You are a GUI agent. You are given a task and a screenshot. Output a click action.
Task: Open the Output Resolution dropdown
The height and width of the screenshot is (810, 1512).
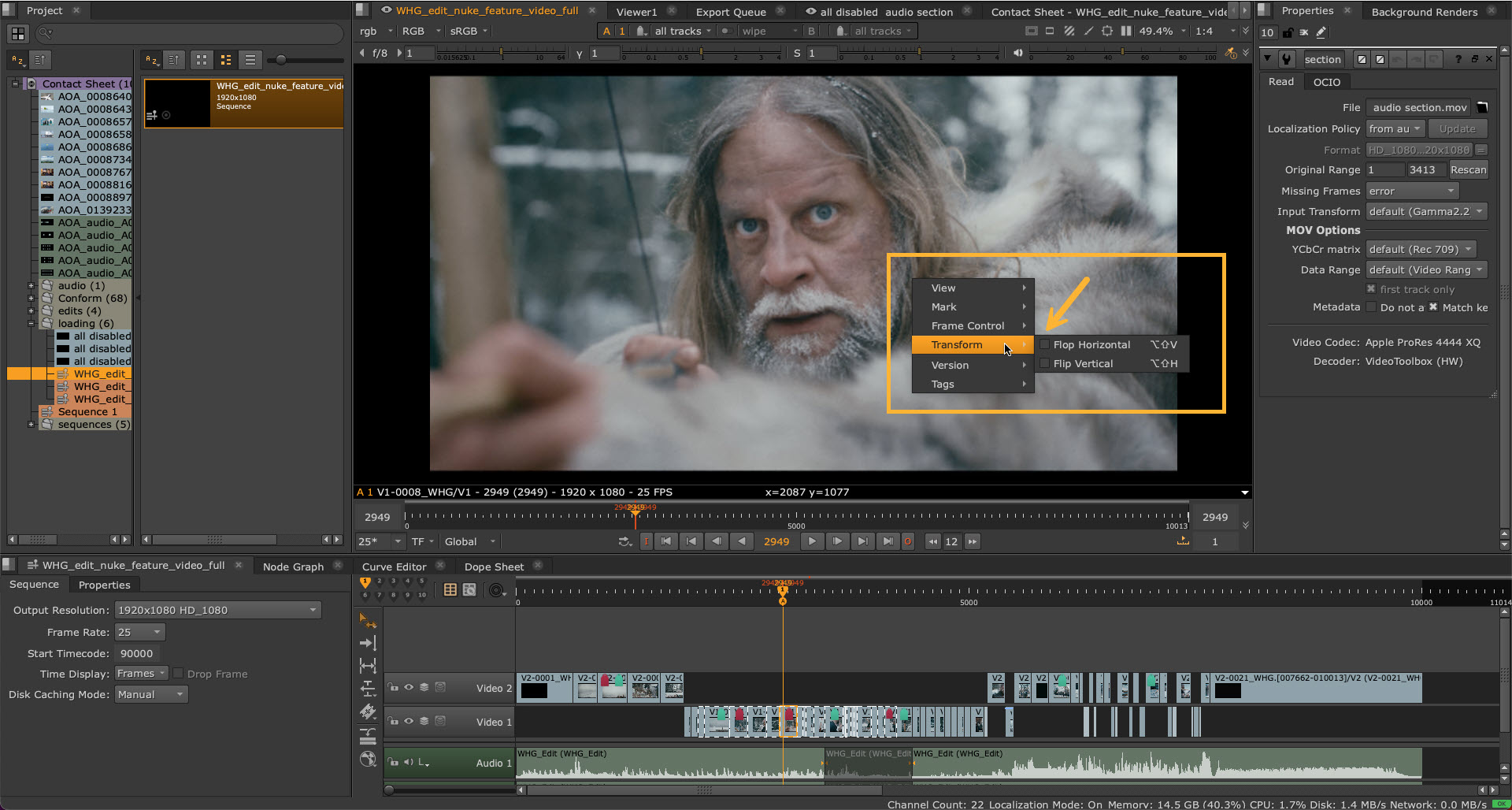coord(217,610)
